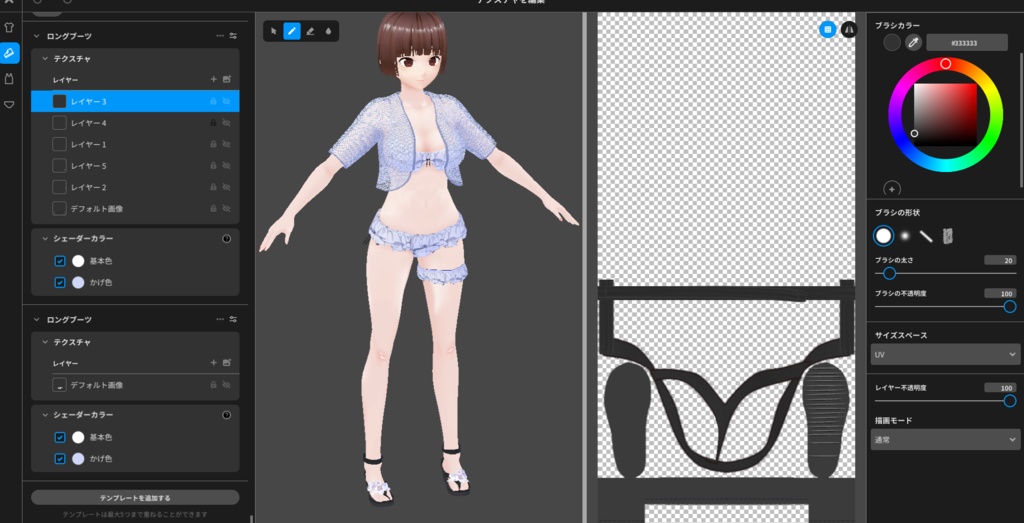Select the eraser tool

[310, 31]
